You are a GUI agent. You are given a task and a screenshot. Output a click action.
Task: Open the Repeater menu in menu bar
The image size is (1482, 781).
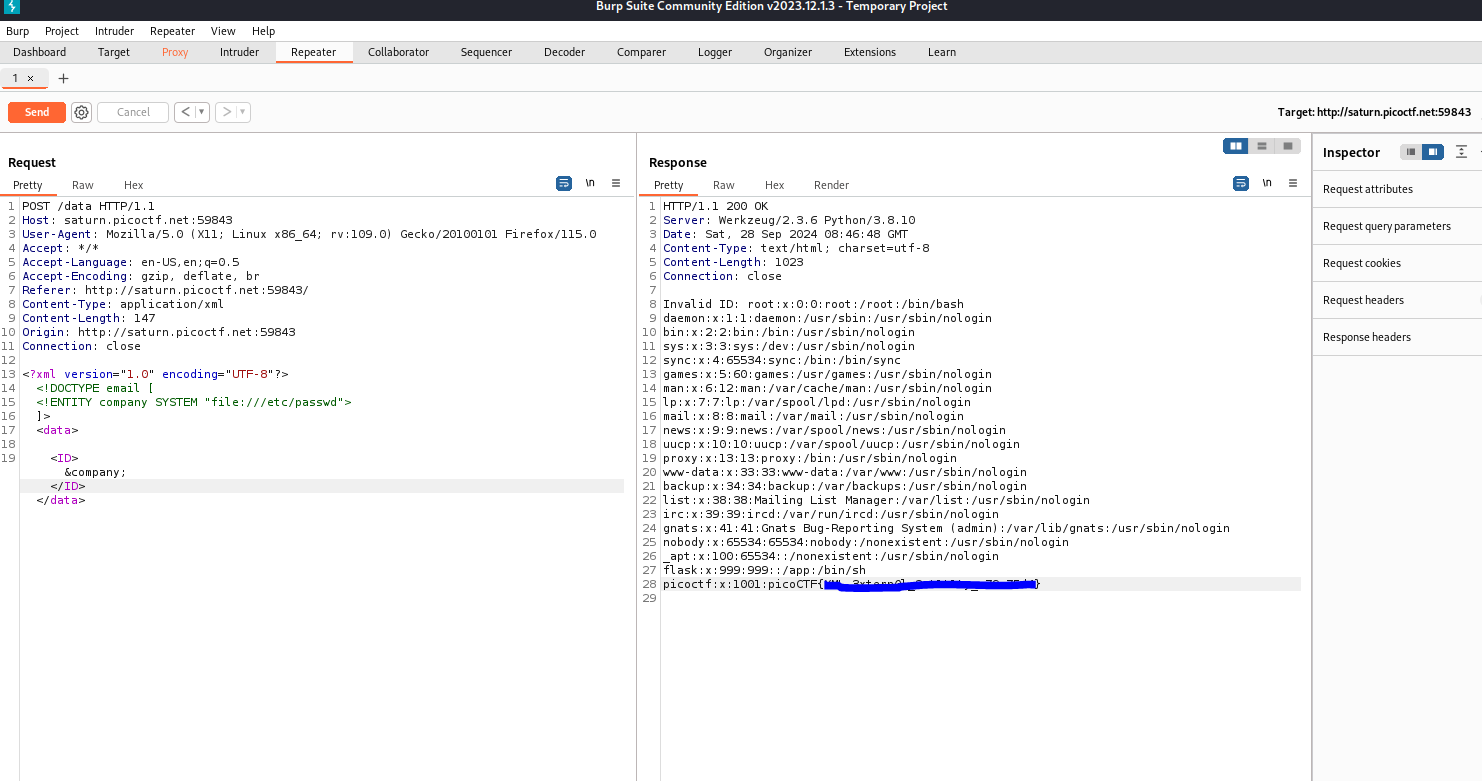click(x=172, y=31)
